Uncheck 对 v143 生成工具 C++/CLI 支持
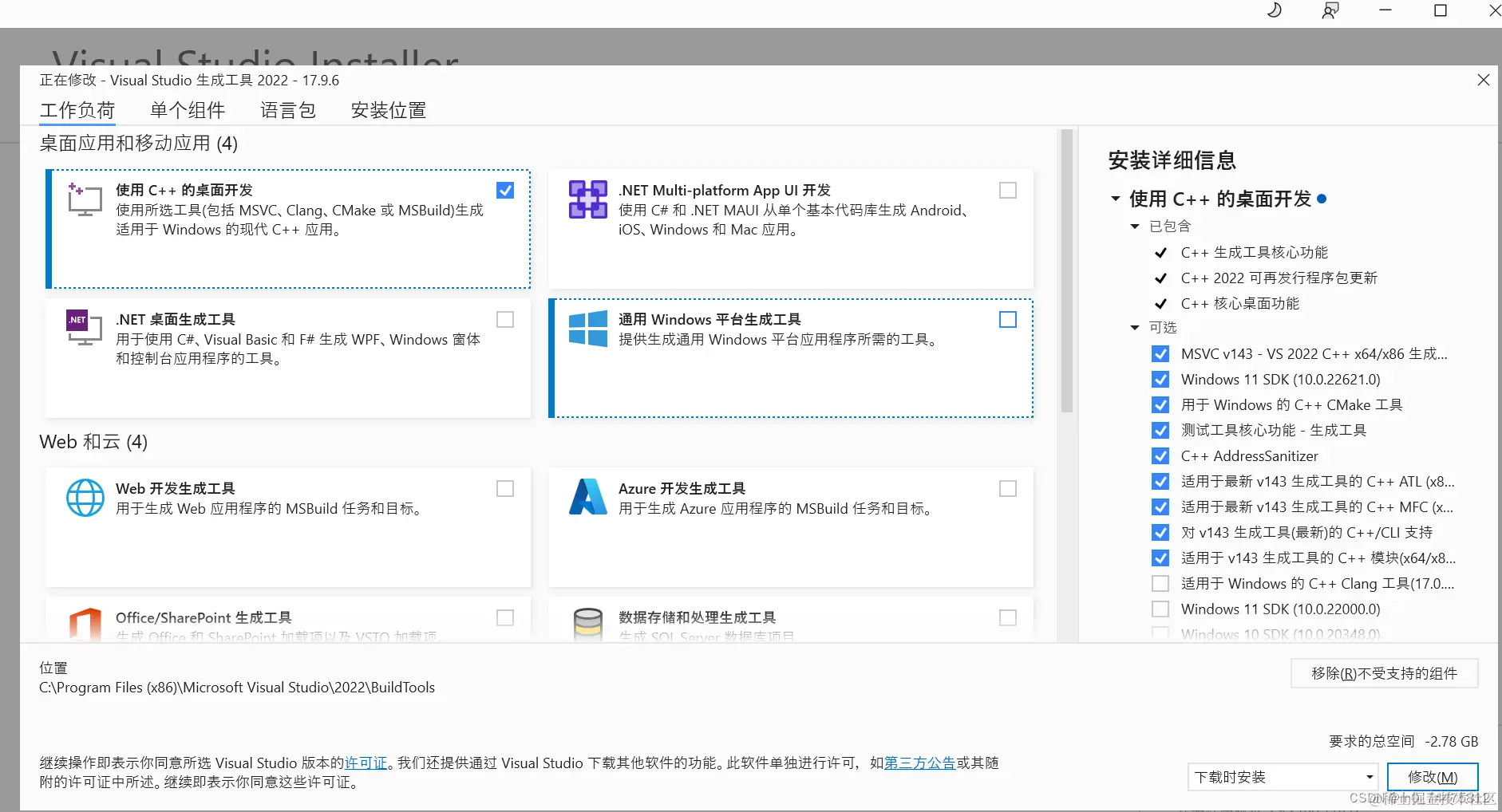The height and width of the screenshot is (812, 1502). coord(1160,533)
